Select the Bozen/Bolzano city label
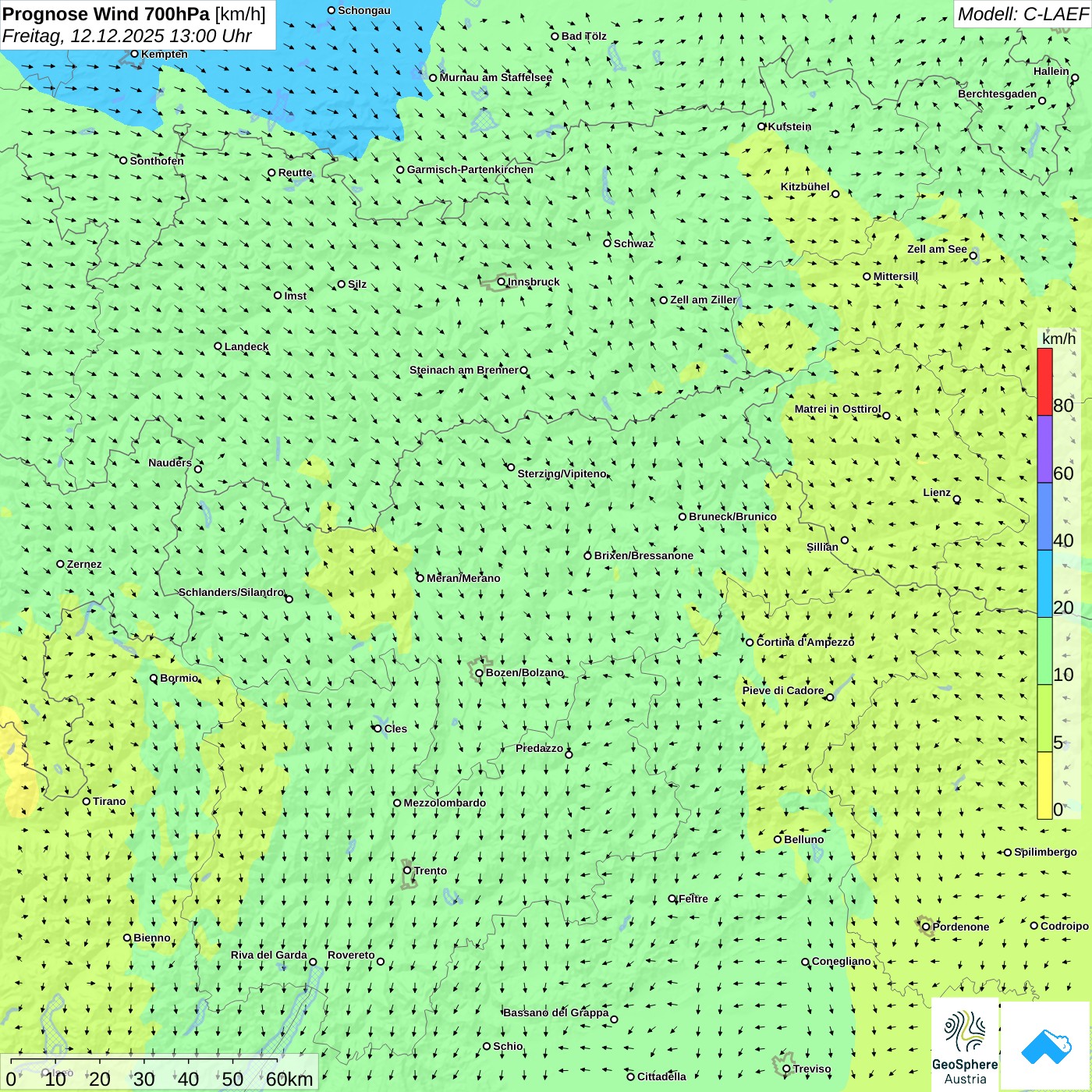 click(524, 672)
